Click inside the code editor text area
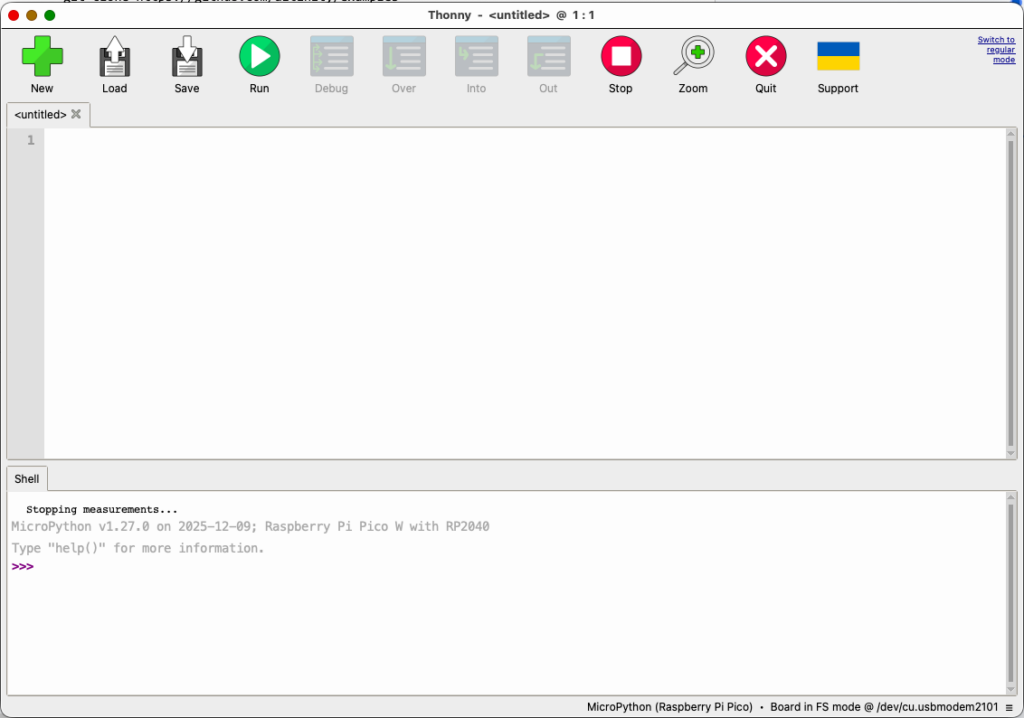 [520, 290]
